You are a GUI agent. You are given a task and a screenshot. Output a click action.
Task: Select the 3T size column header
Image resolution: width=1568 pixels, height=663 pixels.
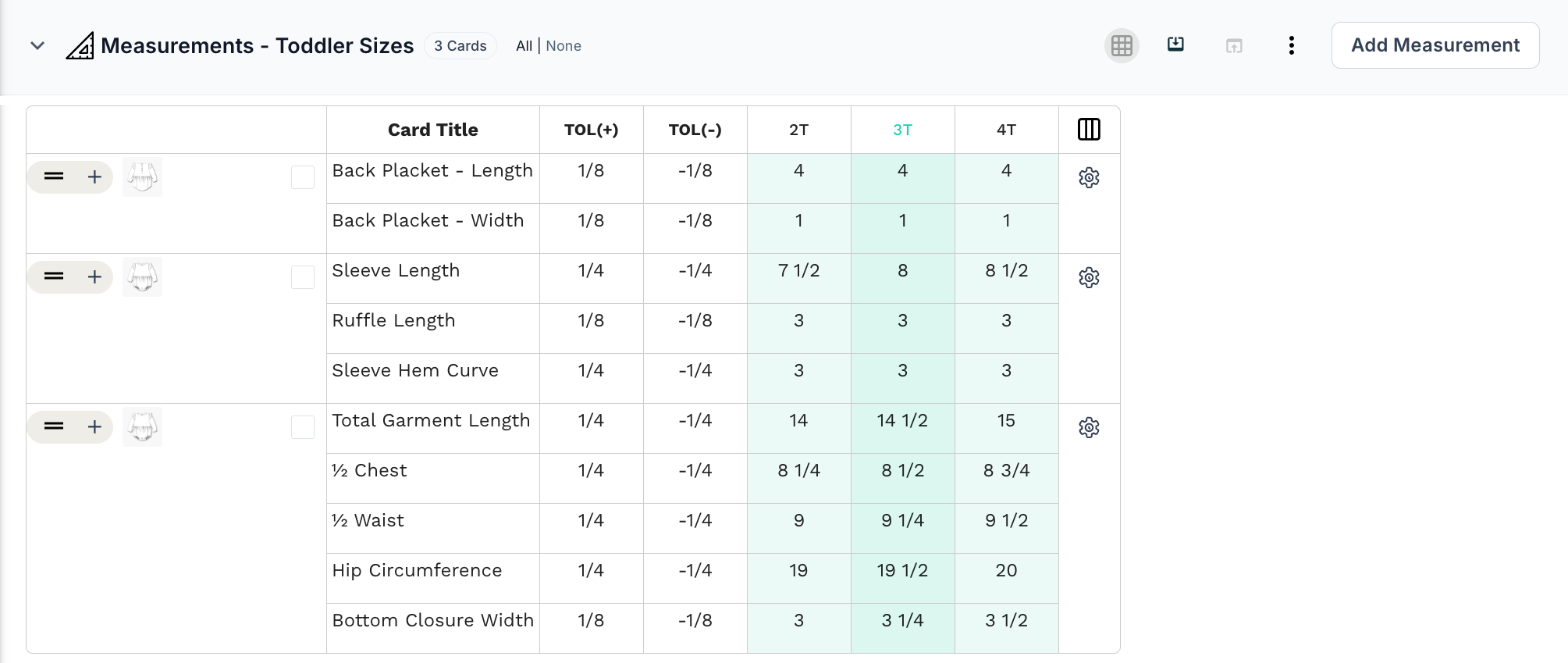click(903, 130)
